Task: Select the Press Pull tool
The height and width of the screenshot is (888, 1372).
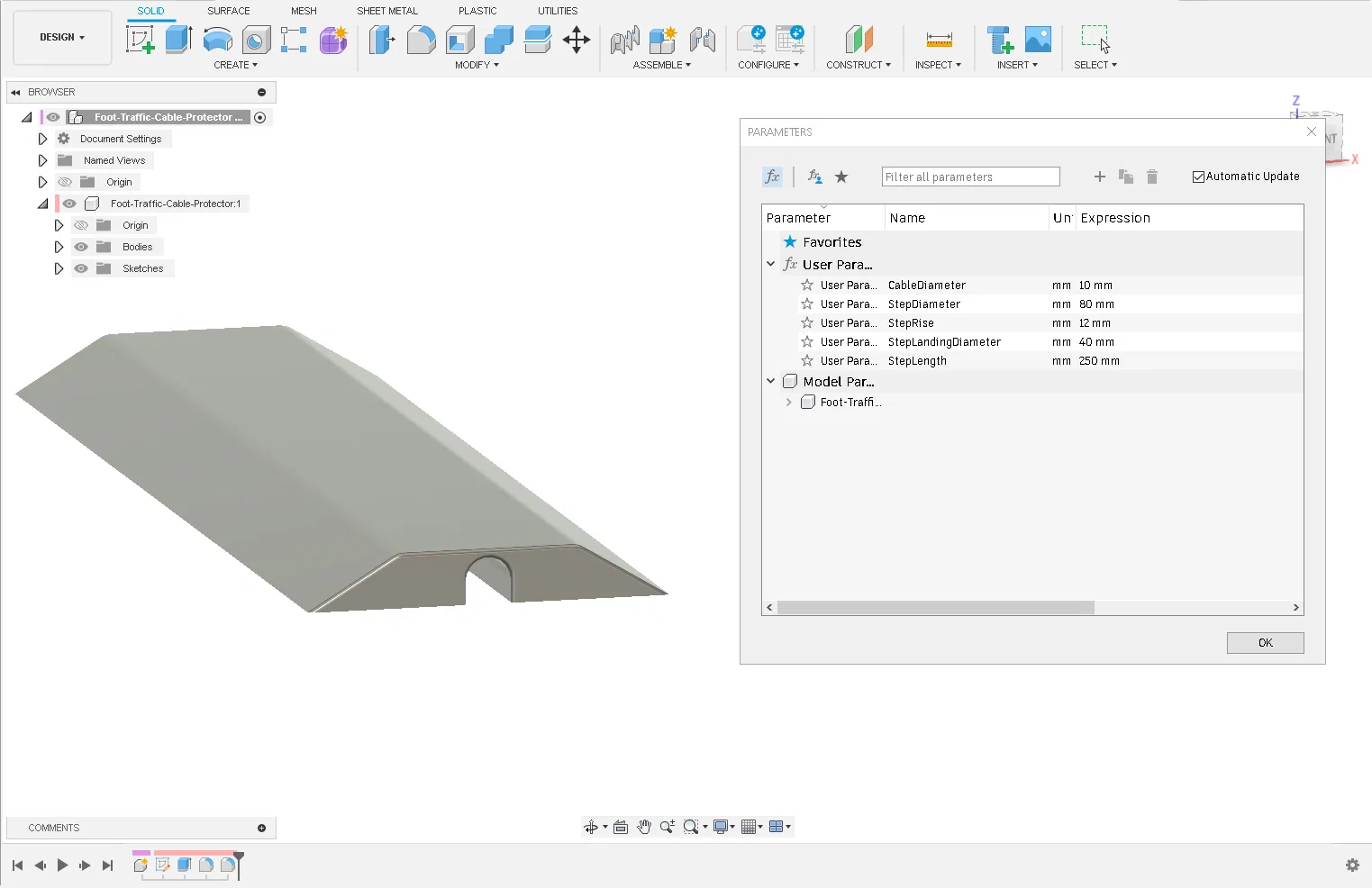Action: pos(382,40)
